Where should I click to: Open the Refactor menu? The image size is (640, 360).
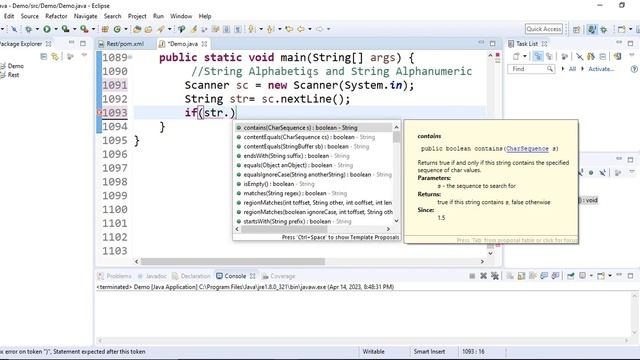coord(56,16)
